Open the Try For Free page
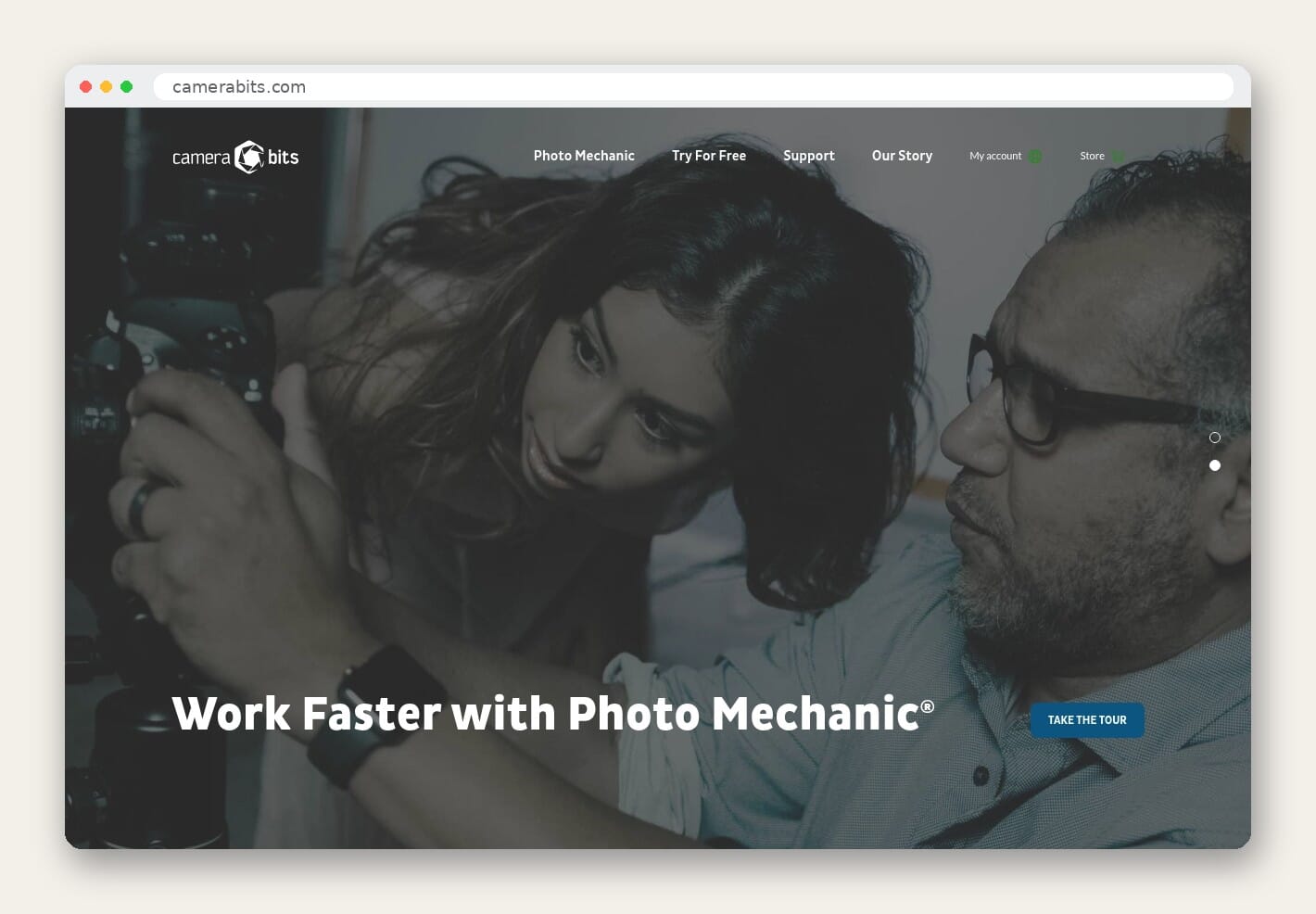The height and width of the screenshot is (914, 1316). (x=709, y=156)
